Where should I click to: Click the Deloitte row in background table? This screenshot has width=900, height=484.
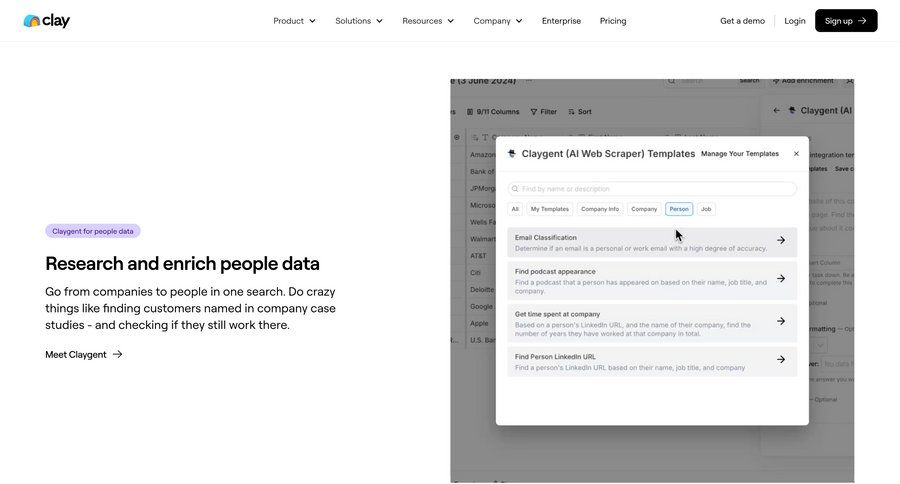click(482, 289)
